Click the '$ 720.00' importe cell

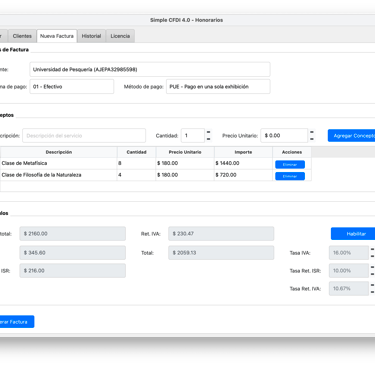tap(243, 175)
